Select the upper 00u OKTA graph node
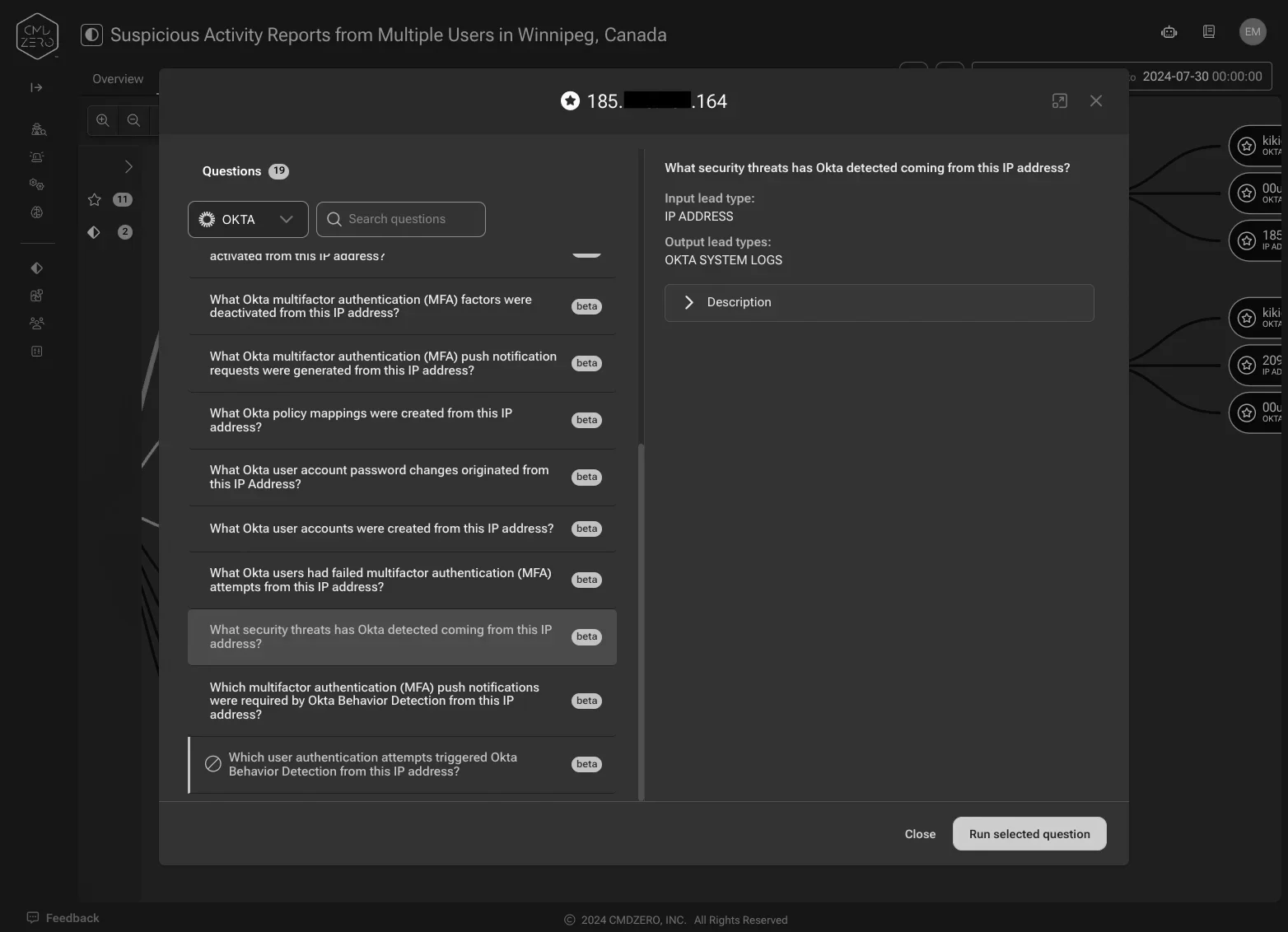Screen dimensions: 1288x932 point(1256,193)
